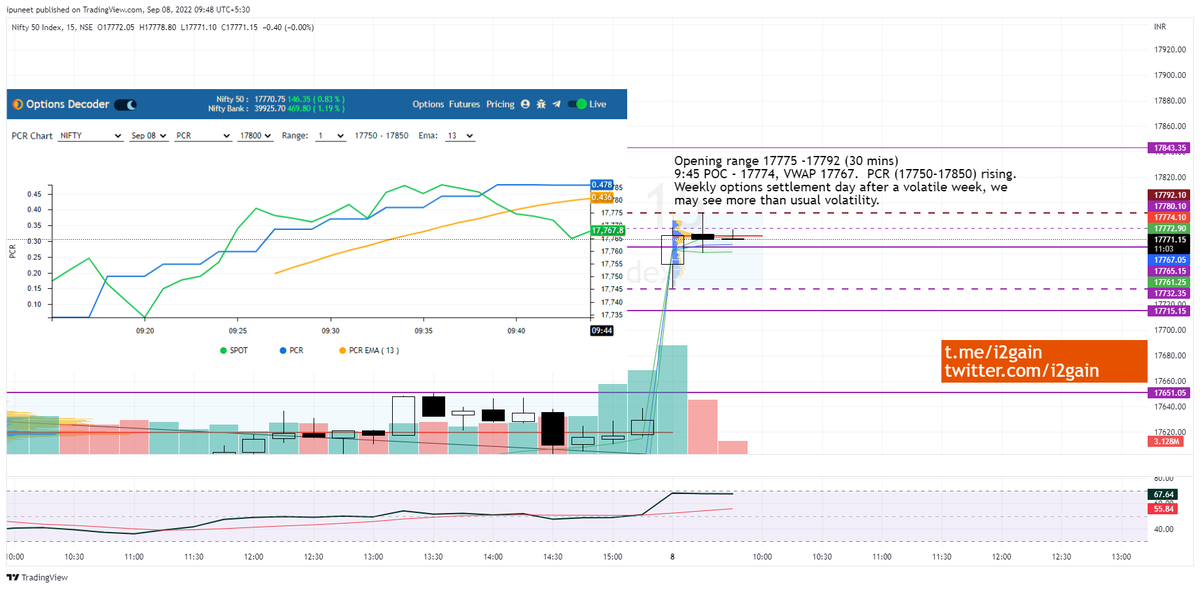Click the twitter.com/i2gain link
The width and height of the screenshot is (1200, 589).
tap(1021, 371)
